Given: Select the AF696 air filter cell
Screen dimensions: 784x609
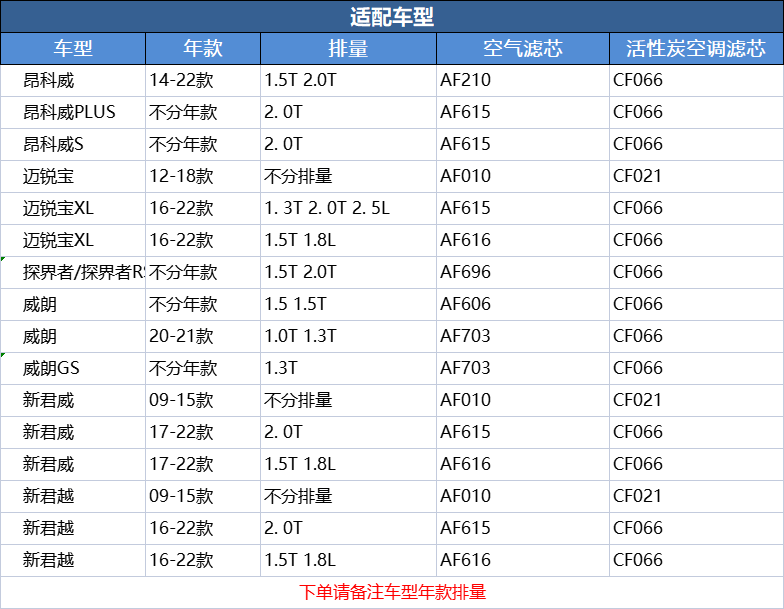Looking at the screenshot, I should [523, 272].
